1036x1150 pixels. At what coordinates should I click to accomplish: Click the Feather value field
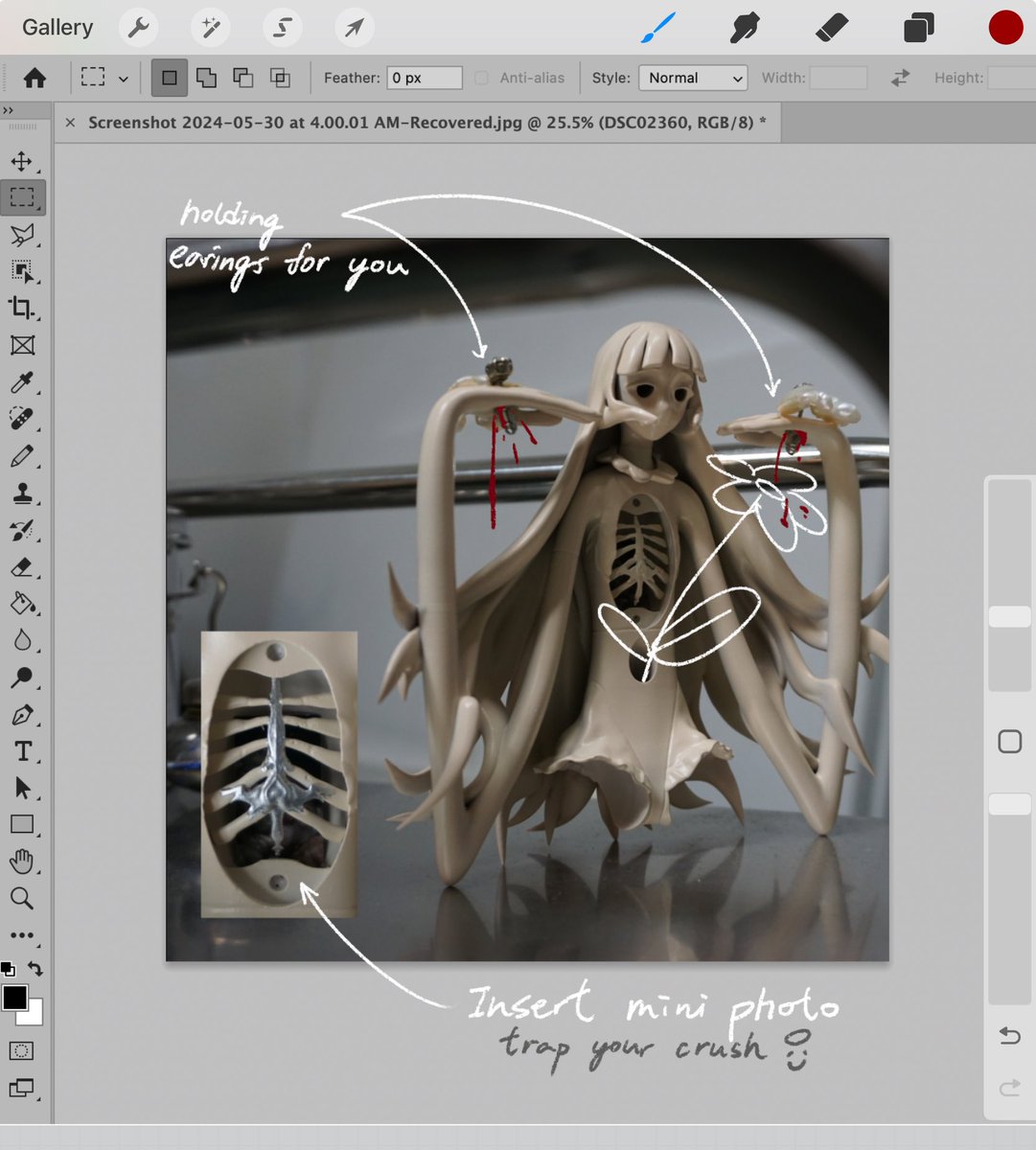pyautogui.click(x=425, y=78)
